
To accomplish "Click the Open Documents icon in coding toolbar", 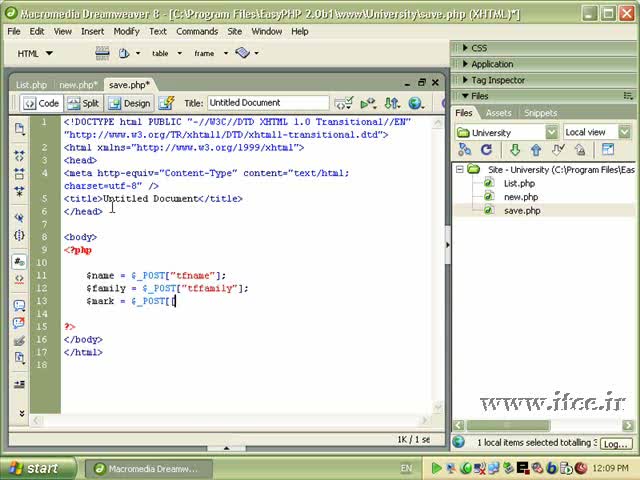I will (19, 129).
